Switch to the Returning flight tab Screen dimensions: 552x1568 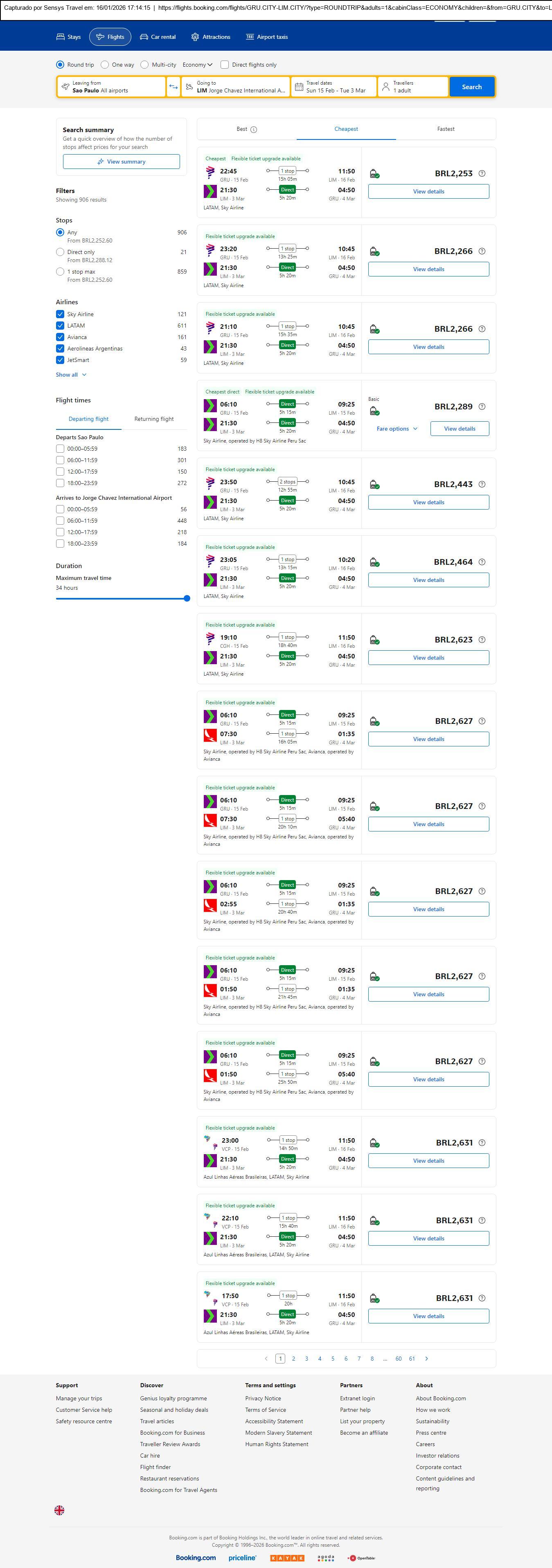tap(153, 419)
